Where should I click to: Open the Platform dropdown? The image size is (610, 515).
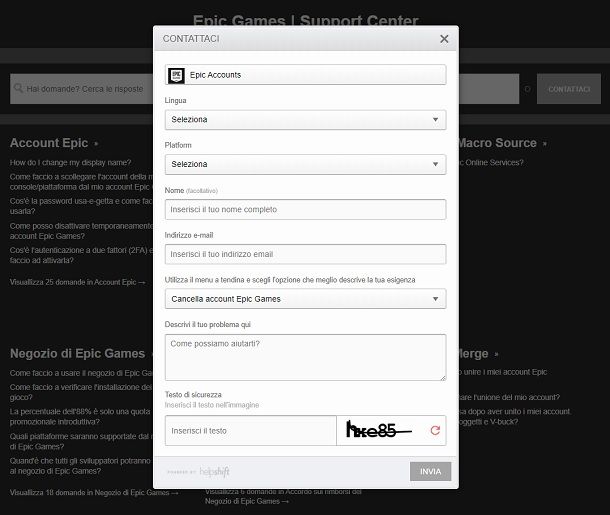point(305,165)
